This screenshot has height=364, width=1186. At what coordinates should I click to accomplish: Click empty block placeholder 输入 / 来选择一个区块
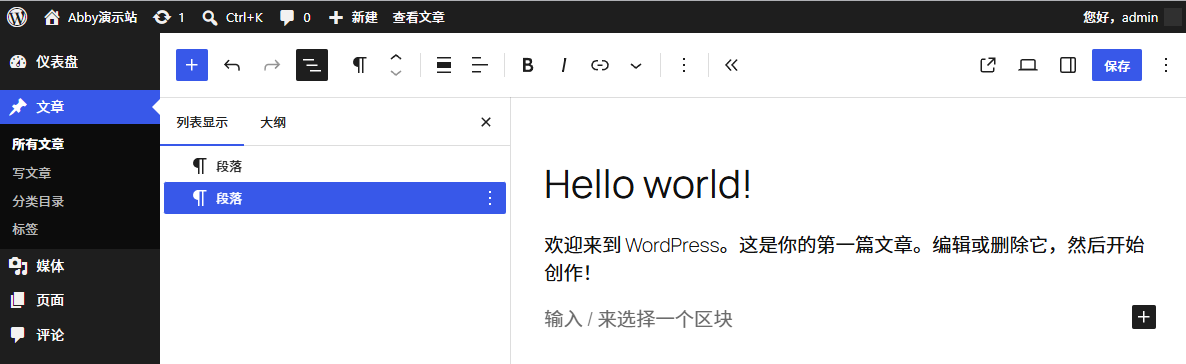638,319
